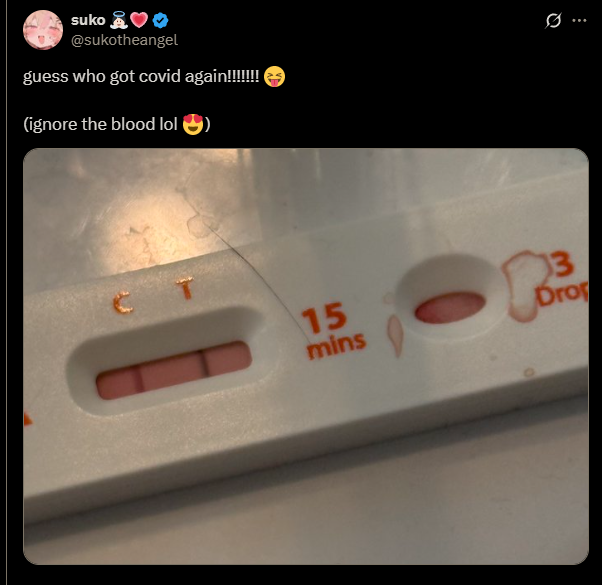Click the angel emoji beside suko's name
Image resolution: width=602 pixels, height=585 pixels.
[x=119, y=20]
